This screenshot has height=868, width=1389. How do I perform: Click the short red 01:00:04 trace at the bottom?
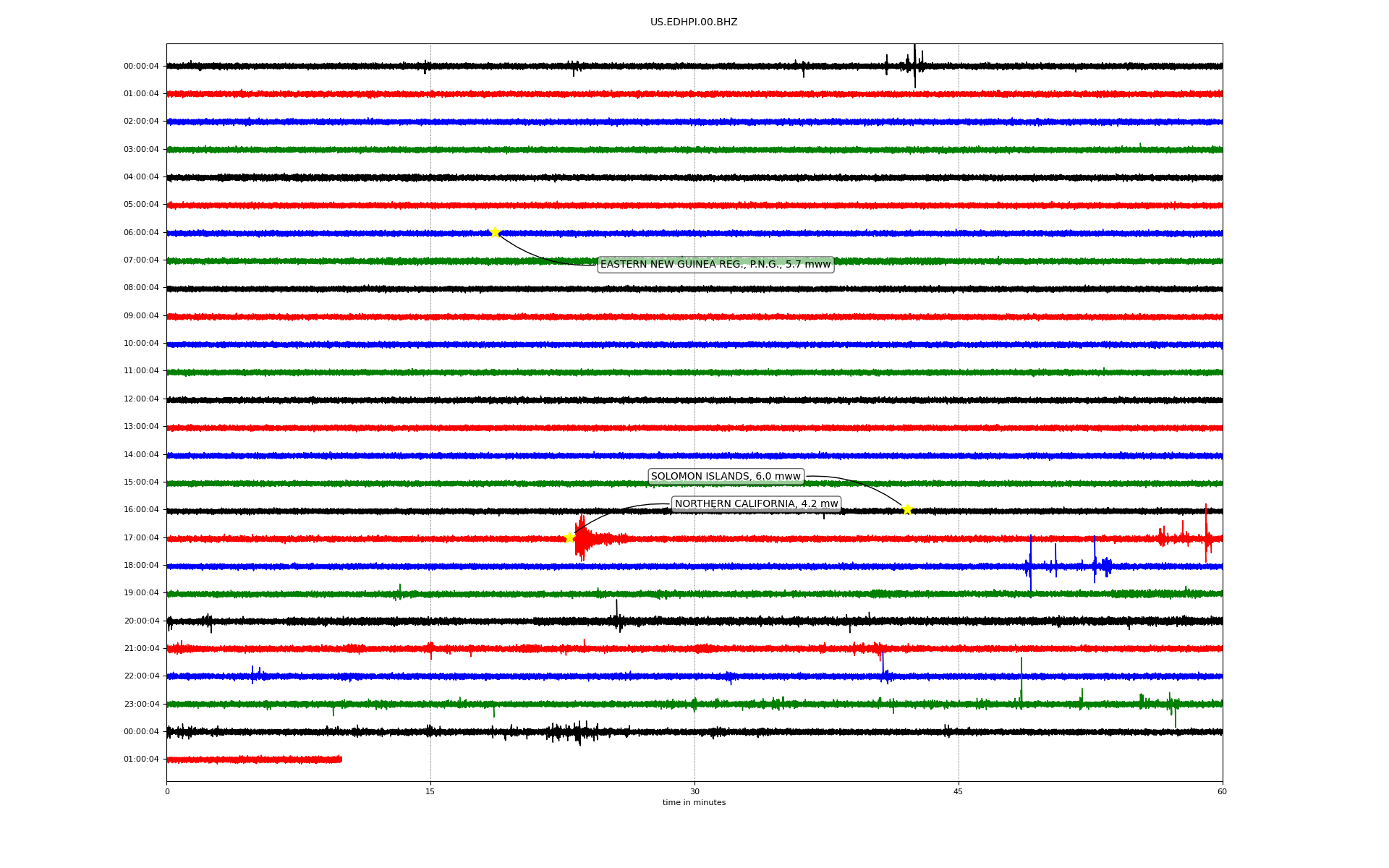(x=253, y=759)
